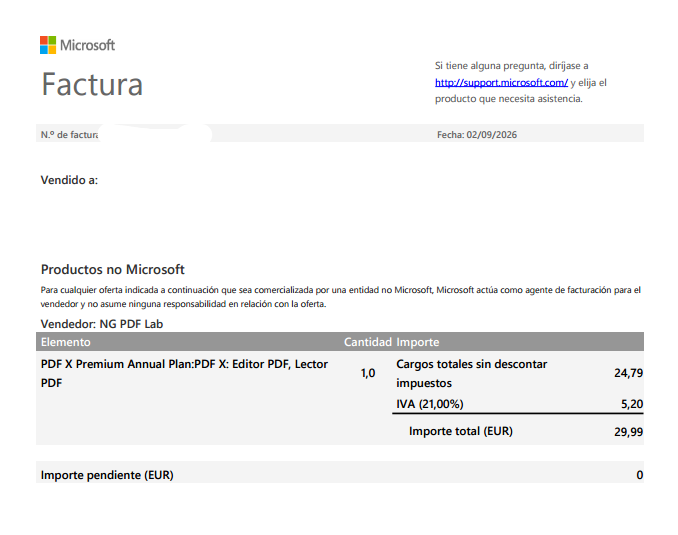Click the Vendedor: NG PDF Lab line
This screenshot has height=535, width=678.
pyautogui.click(x=102, y=324)
